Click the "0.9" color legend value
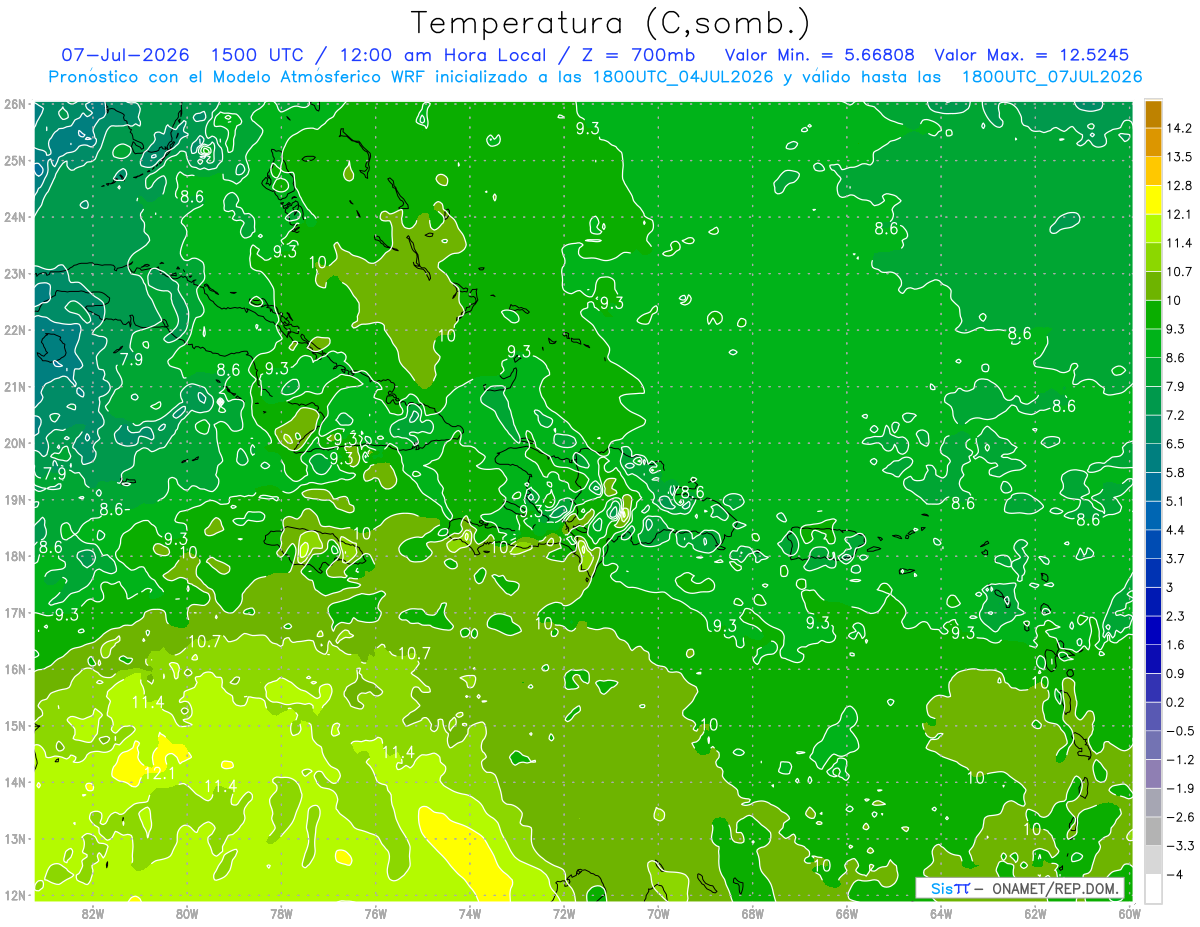This screenshot has height=927, width=1200. [1176, 673]
